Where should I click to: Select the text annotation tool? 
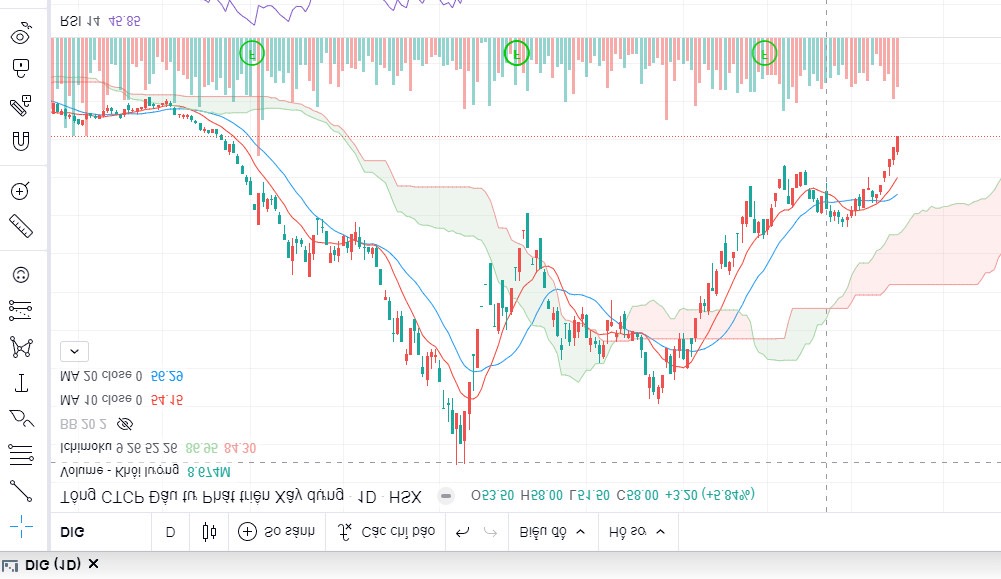(21, 383)
